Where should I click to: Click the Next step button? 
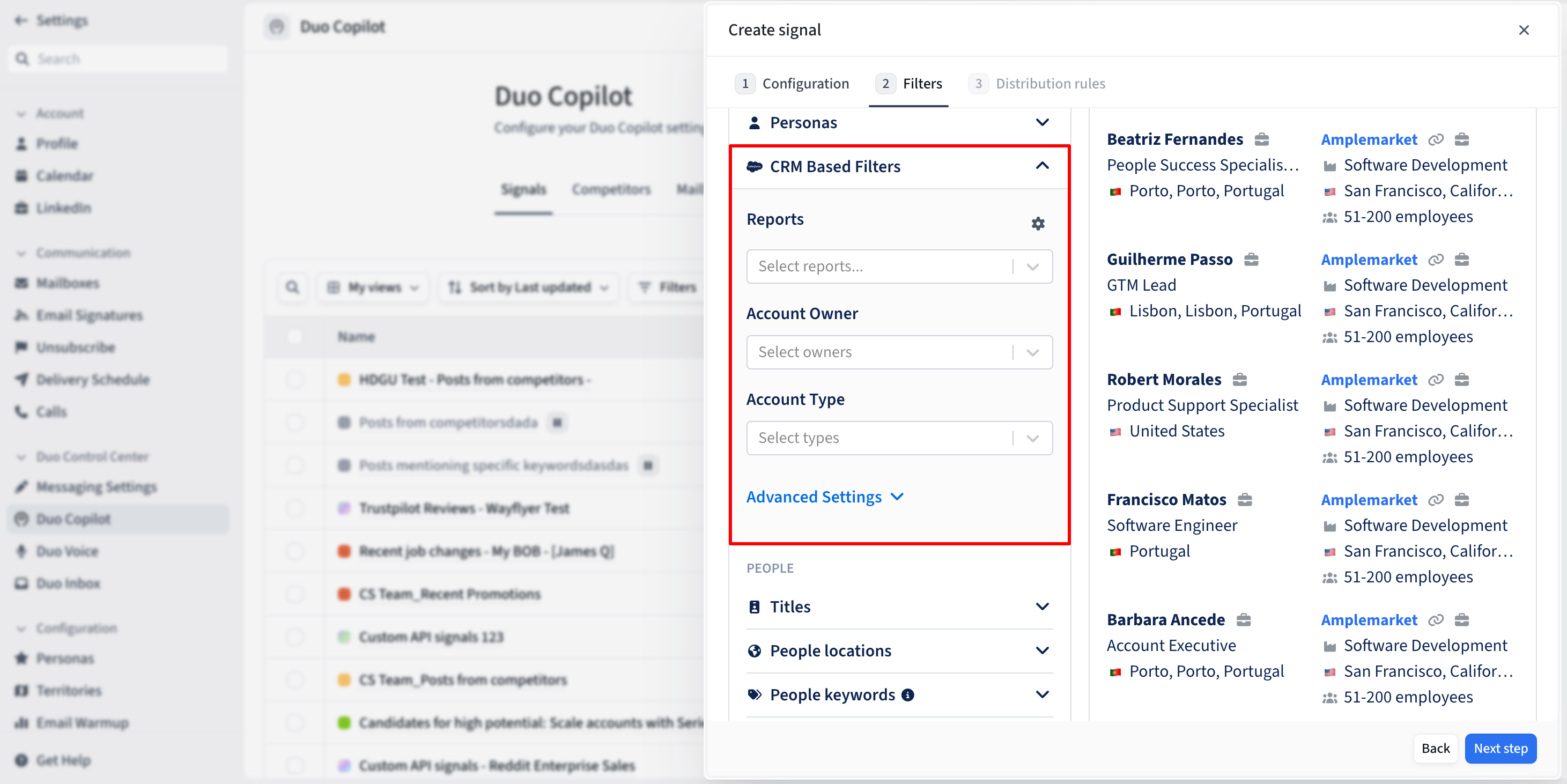click(1499, 748)
